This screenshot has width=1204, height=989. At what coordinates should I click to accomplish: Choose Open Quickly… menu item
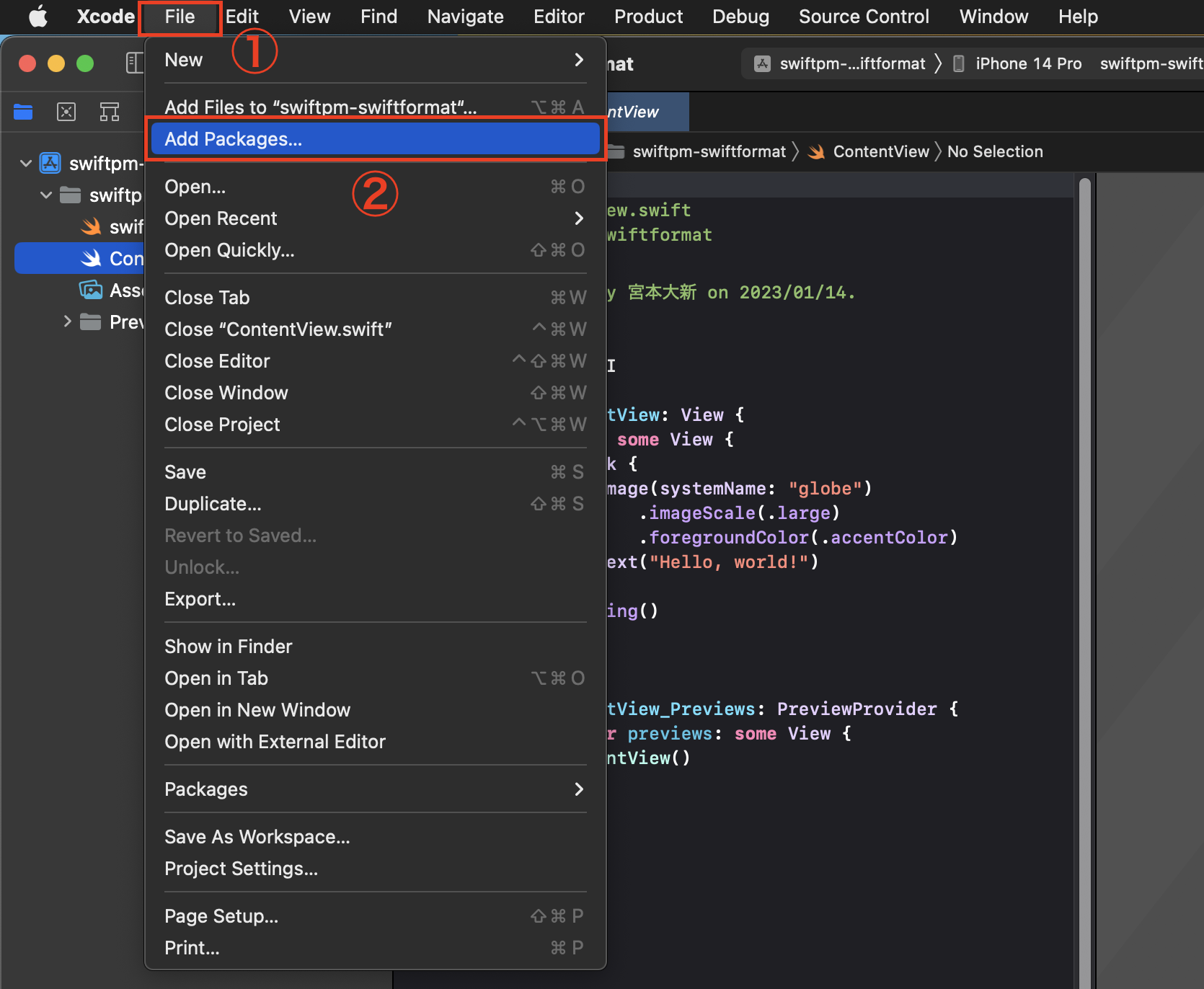point(375,250)
